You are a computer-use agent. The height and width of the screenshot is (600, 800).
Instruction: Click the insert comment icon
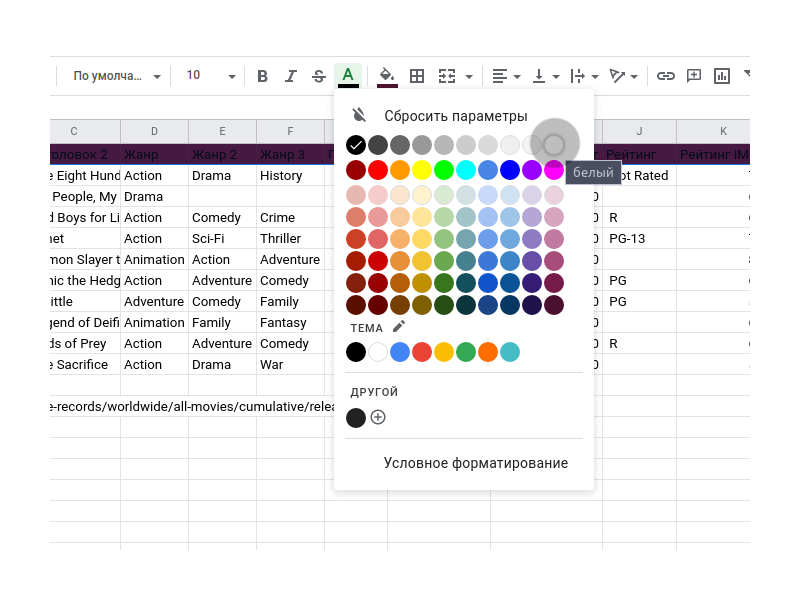(x=693, y=76)
